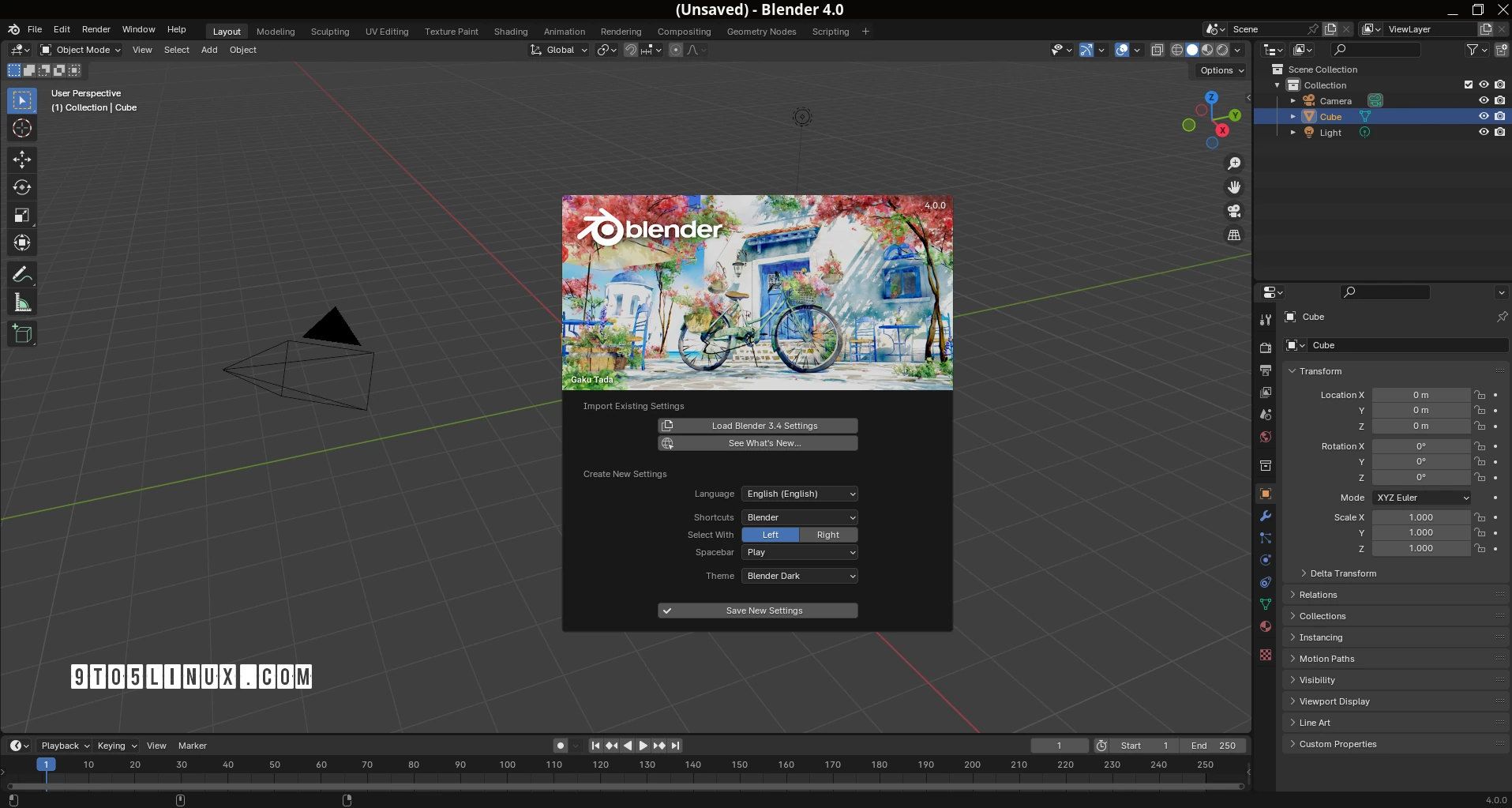1512x808 pixels.
Task: Click See What's New button
Action: click(x=758, y=443)
